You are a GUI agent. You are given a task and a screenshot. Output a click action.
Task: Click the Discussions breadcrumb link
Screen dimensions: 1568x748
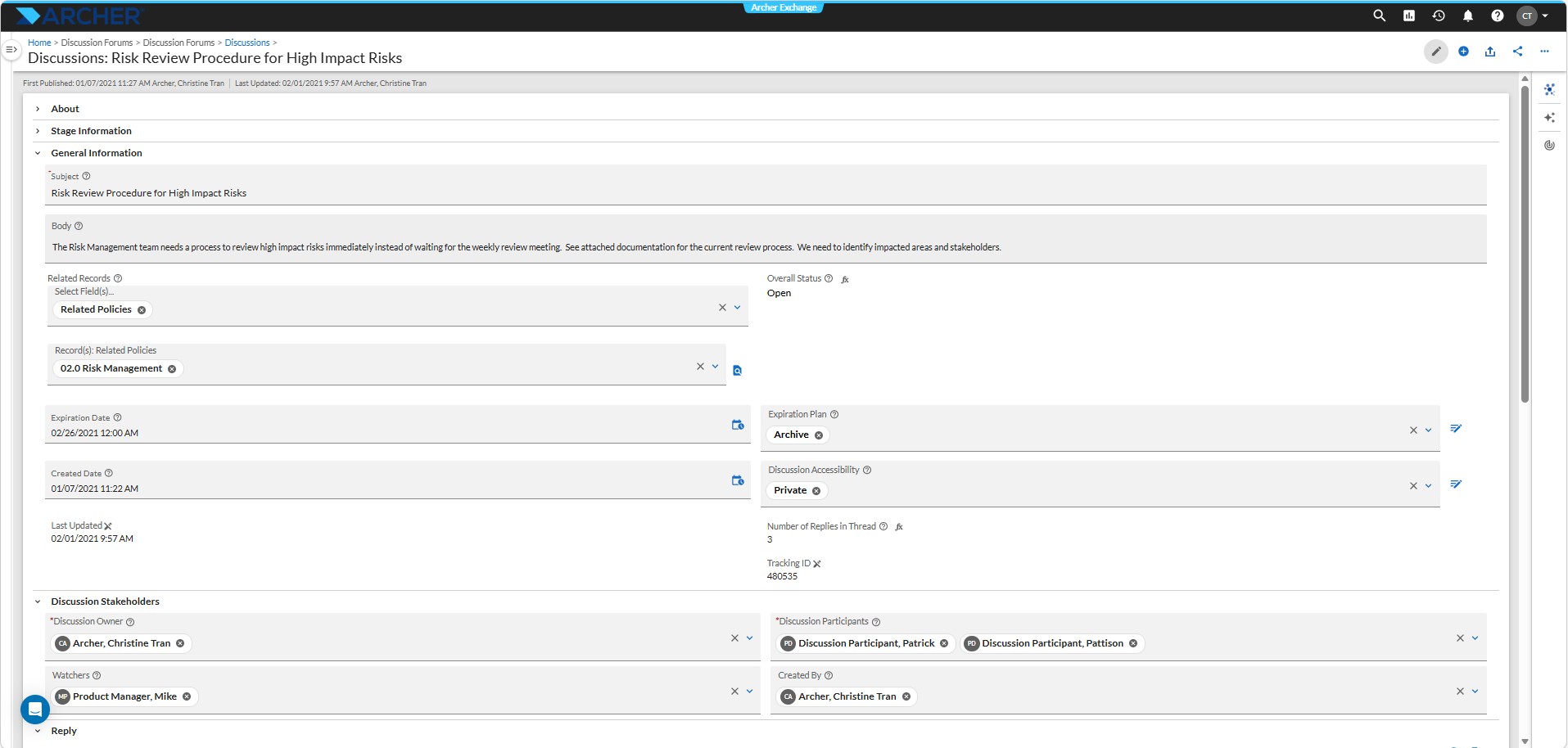[x=247, y=43]
